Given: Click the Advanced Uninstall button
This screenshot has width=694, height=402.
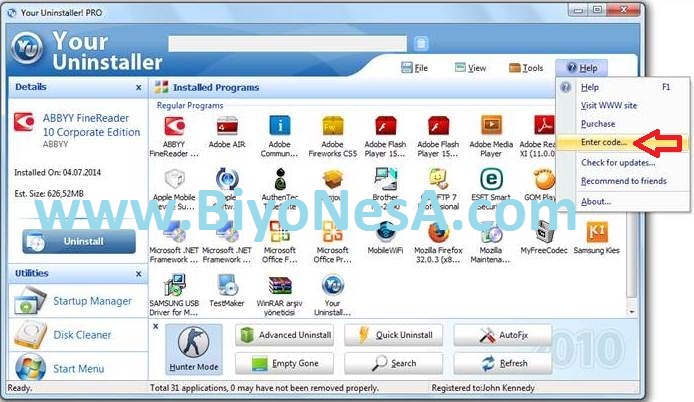Looking at the screenshot, I should [285, 335].
